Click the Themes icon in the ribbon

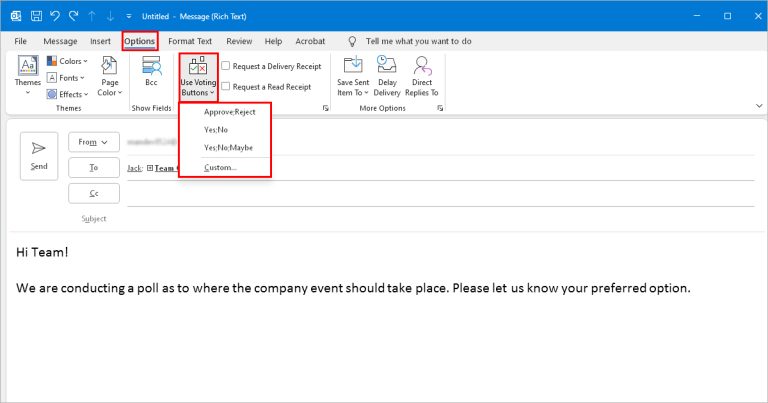28,72
